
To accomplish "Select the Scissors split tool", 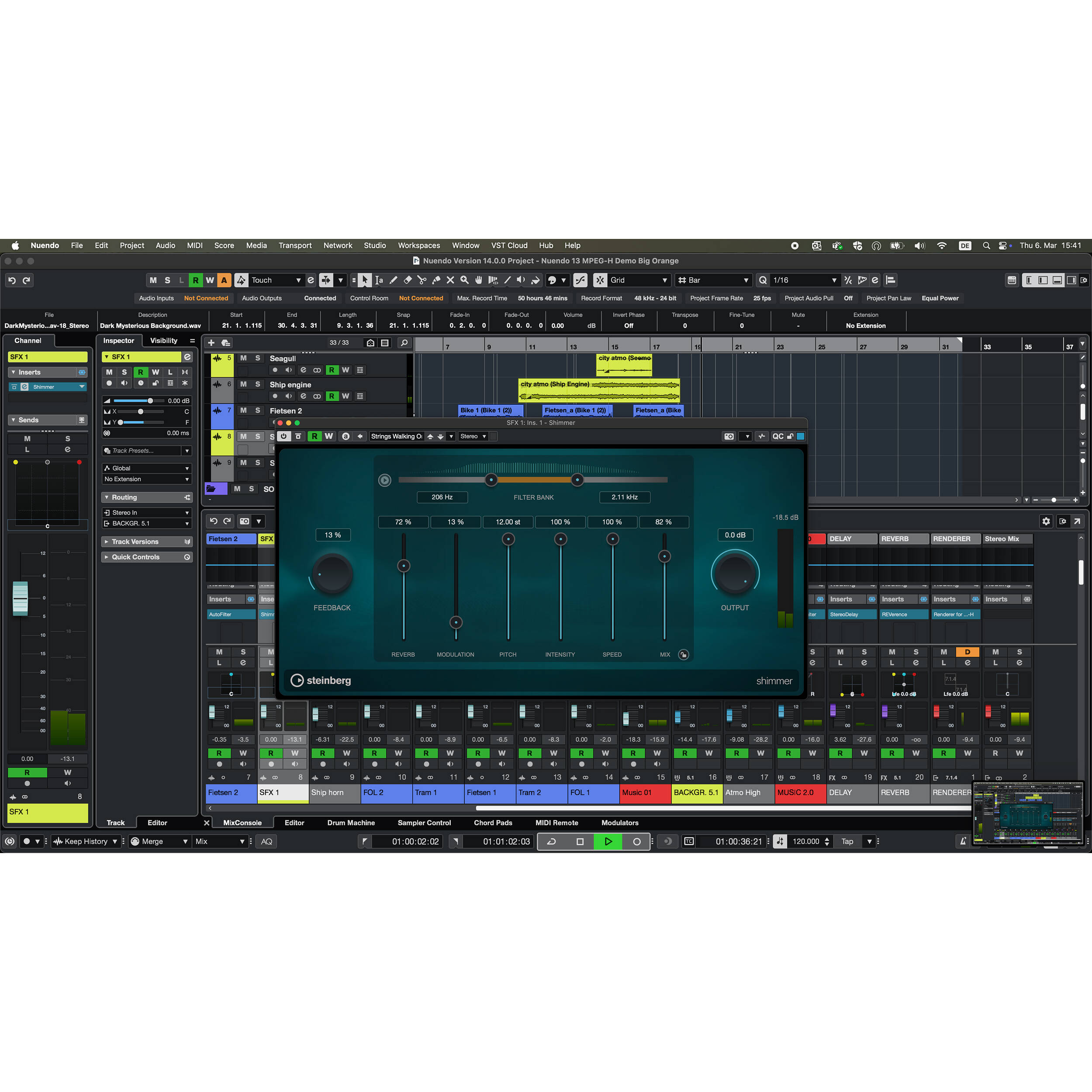I will click(x=422, y=280).
